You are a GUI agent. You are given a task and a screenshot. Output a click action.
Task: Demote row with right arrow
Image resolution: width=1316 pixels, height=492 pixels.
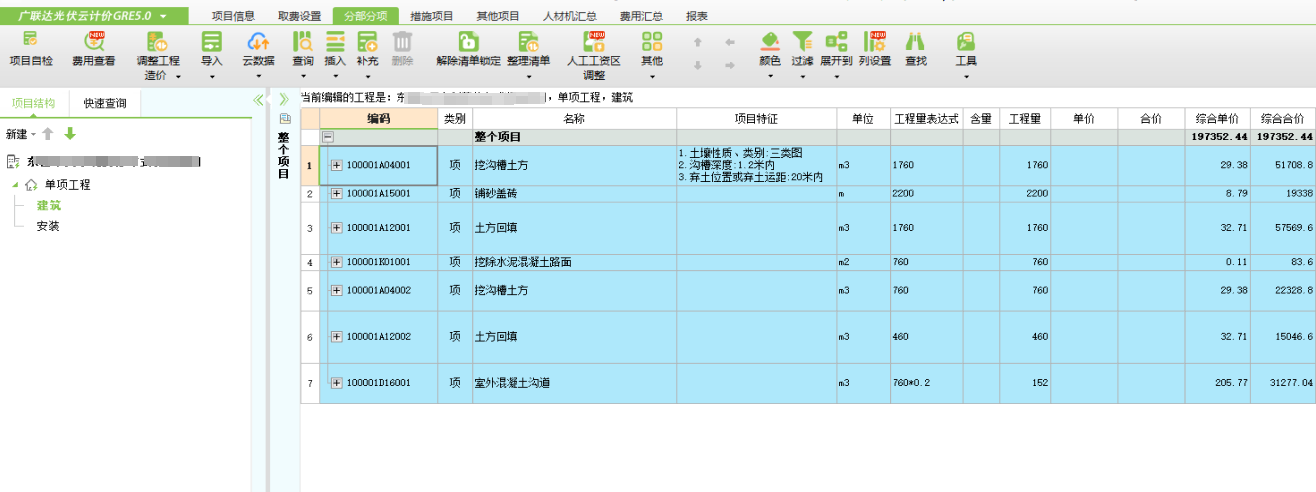[x=730, y=65]
